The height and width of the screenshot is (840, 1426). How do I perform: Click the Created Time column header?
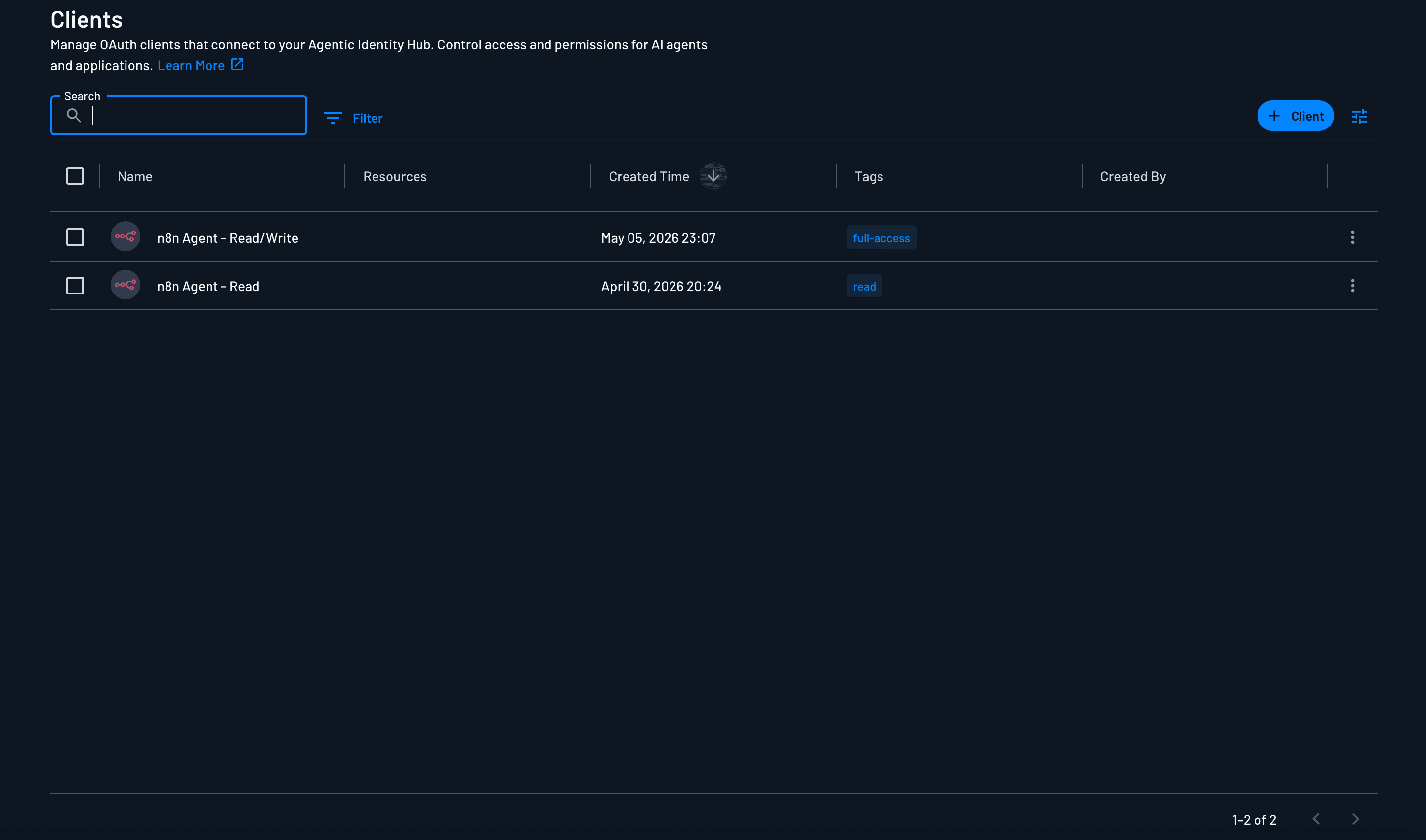click(649, 176)
